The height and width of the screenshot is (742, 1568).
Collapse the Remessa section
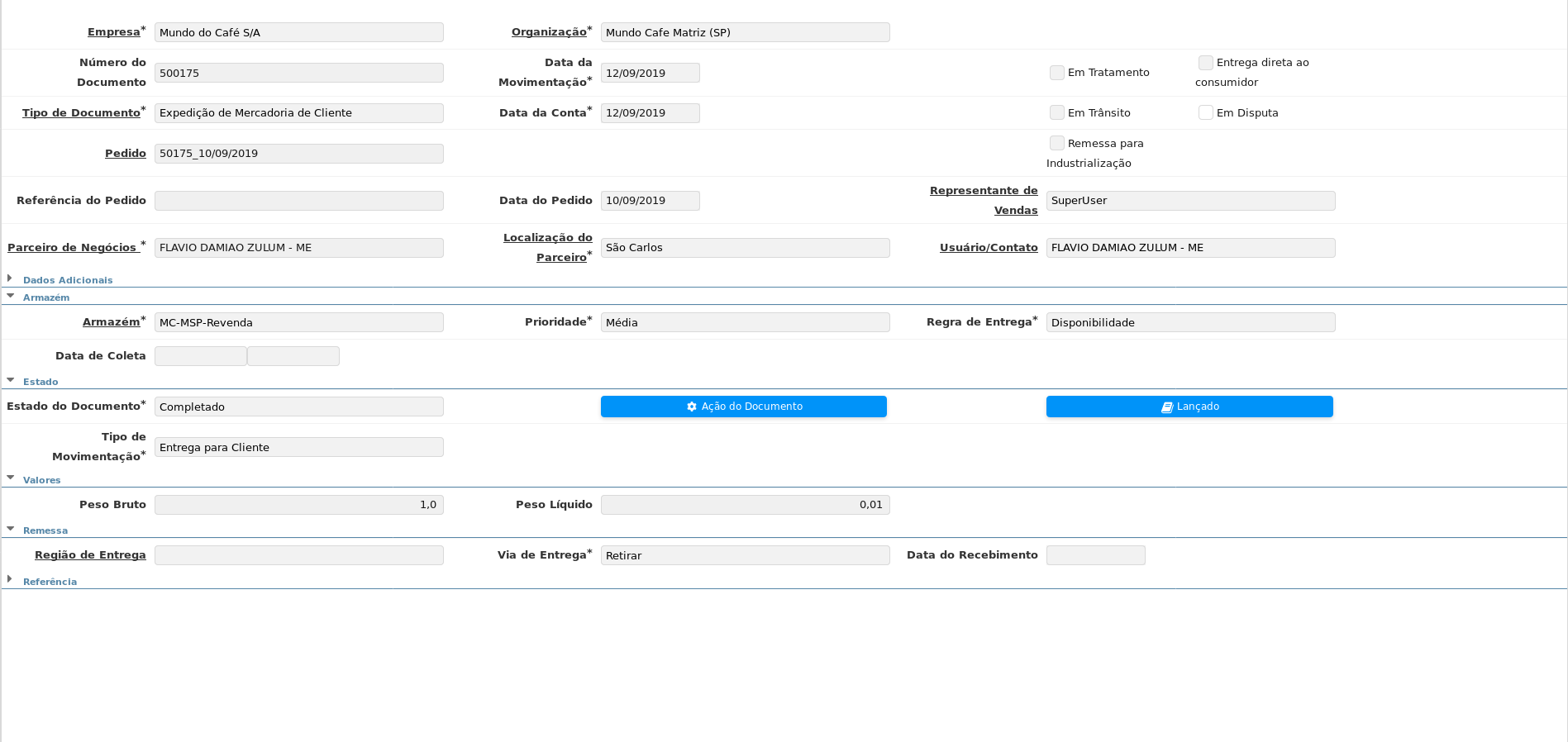pos(45,530)
